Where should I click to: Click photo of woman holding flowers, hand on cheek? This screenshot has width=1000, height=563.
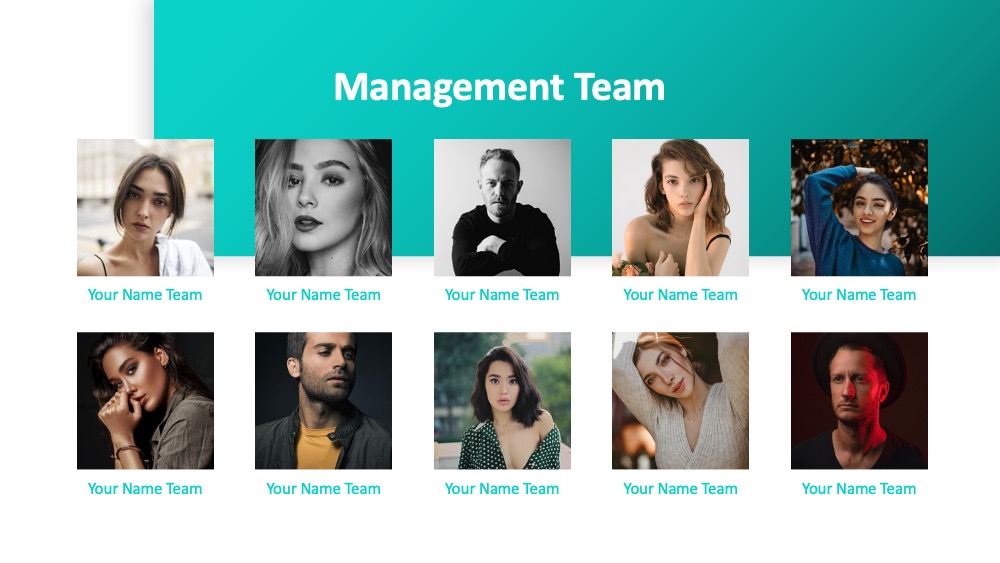click(x=680, y=208)
